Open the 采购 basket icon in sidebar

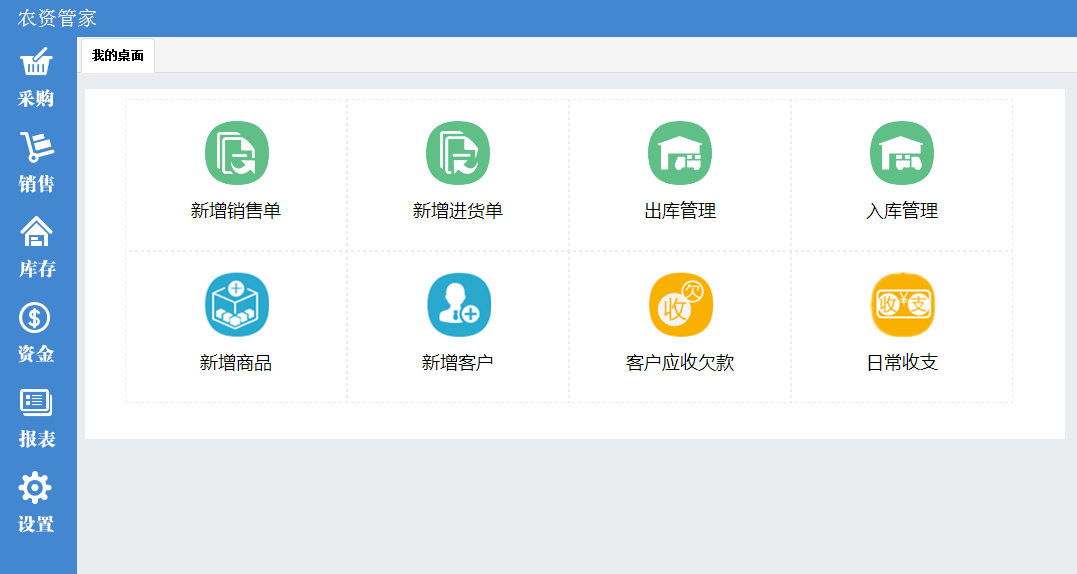click(36, 63)
